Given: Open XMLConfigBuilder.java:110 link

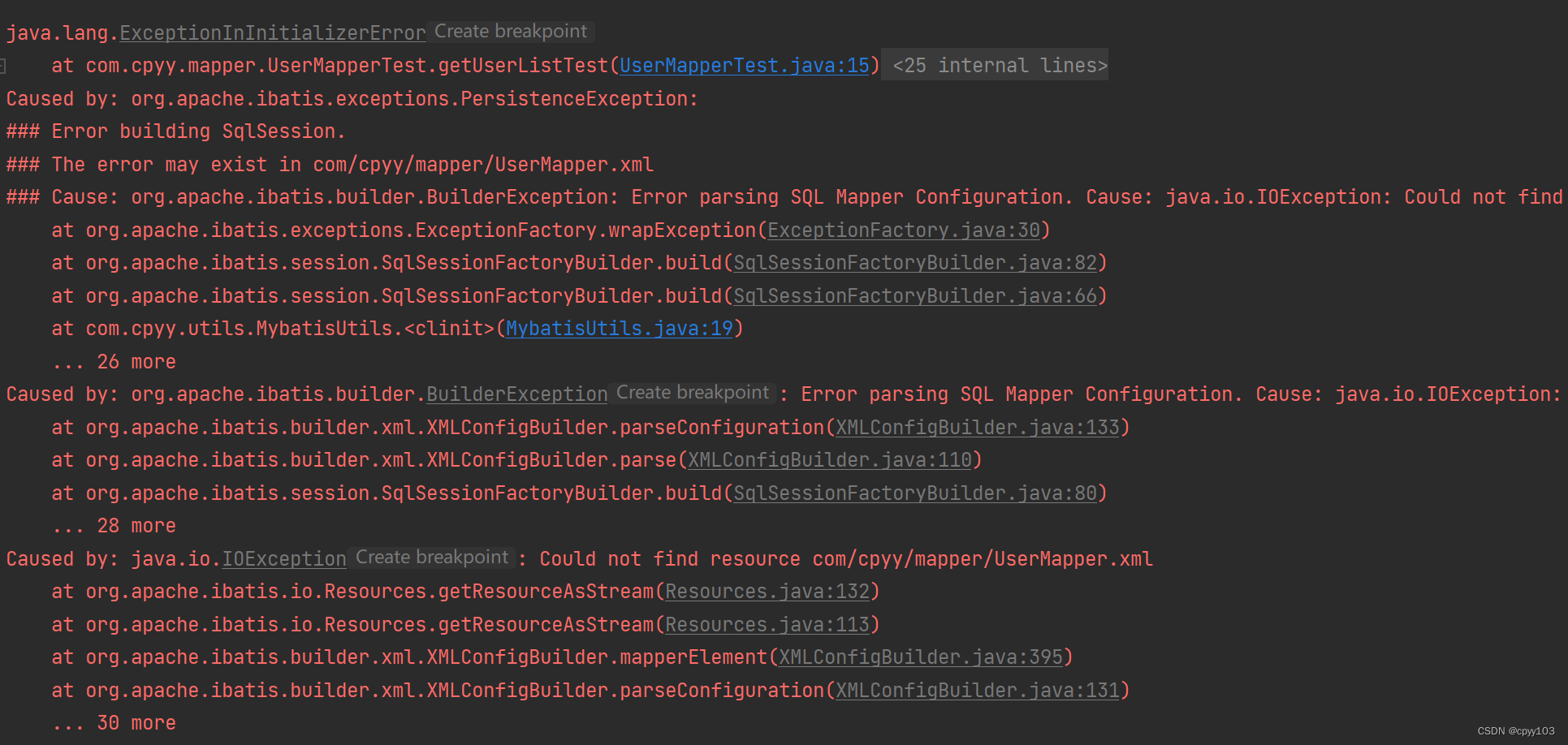Looking at the screenshot, I should tap(830, 460).
